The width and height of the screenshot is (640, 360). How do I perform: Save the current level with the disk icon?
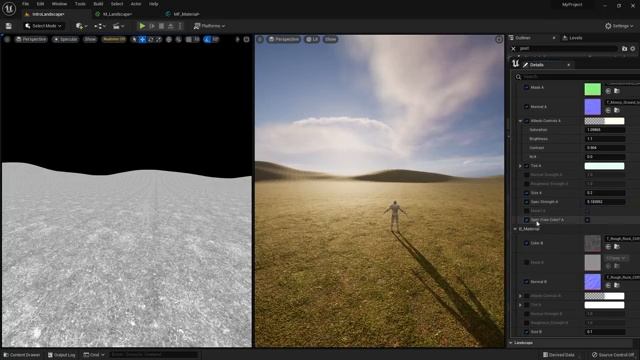coord(9,26)
